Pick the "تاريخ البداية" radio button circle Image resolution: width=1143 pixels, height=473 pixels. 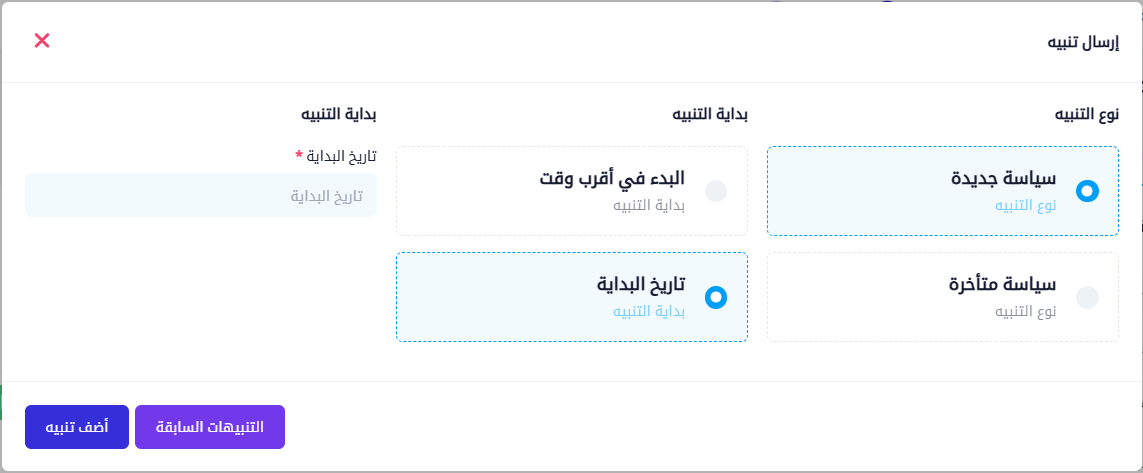tap(716, 297)
